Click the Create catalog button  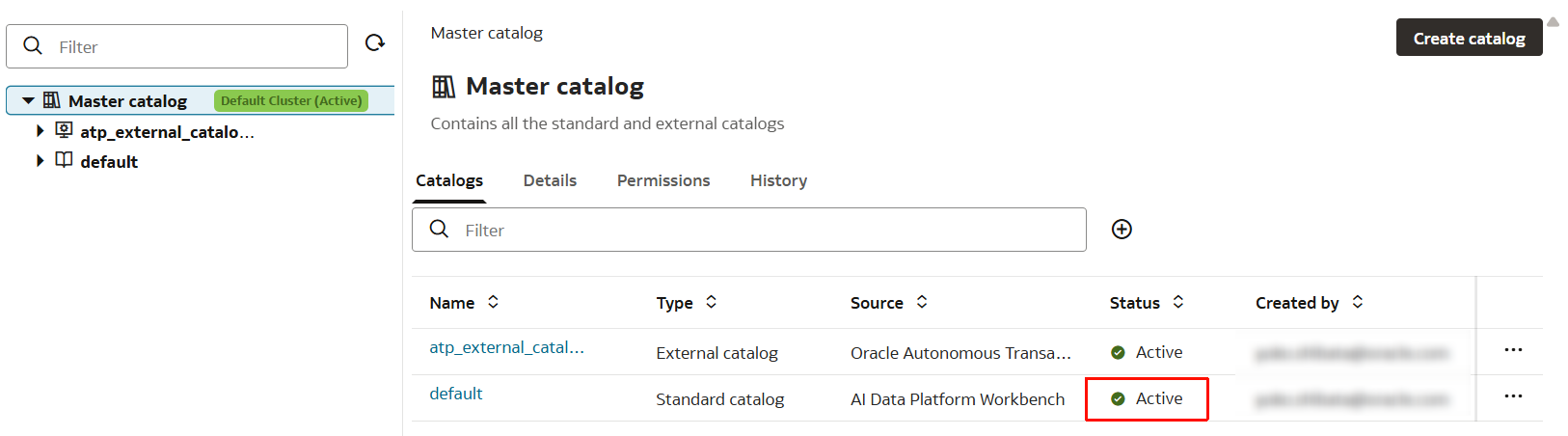point(1469,39)
